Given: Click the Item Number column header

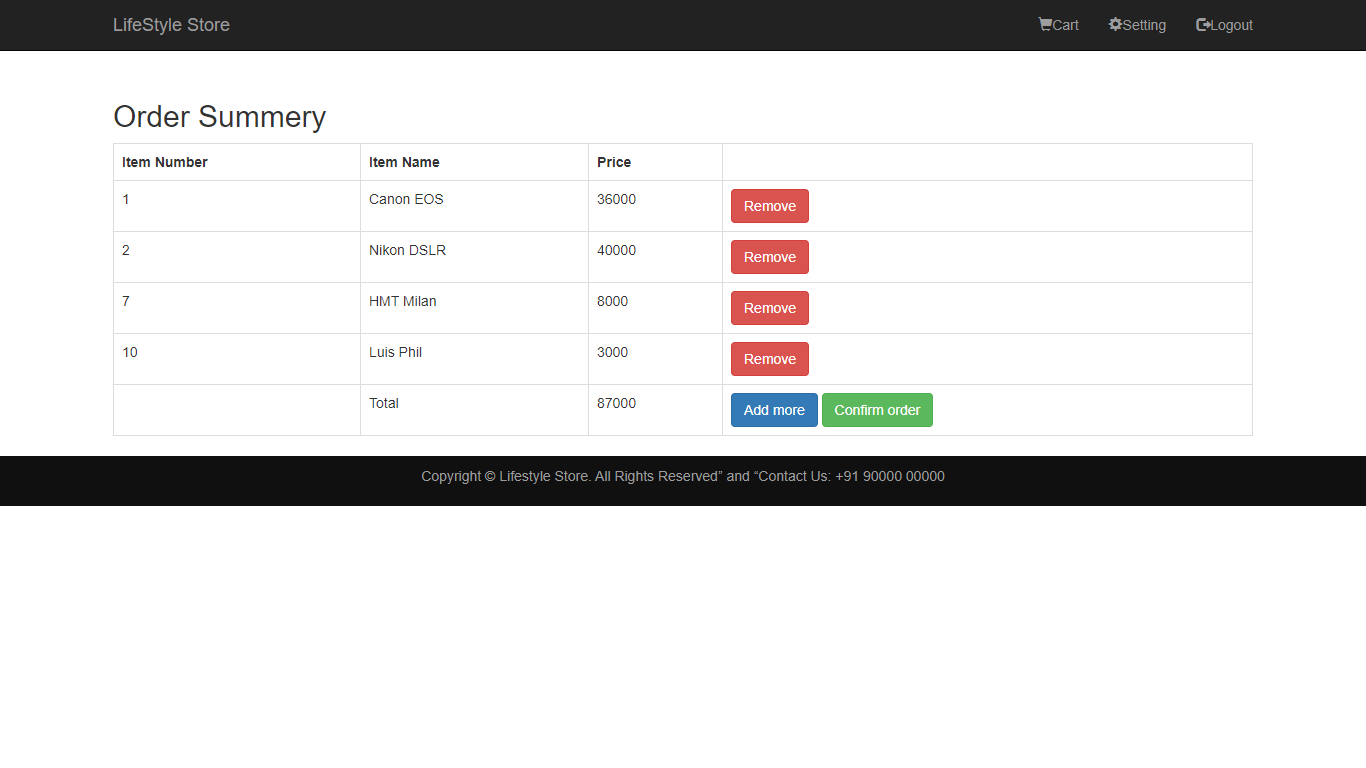Looking at the screenshot, I should pos(165,162).
